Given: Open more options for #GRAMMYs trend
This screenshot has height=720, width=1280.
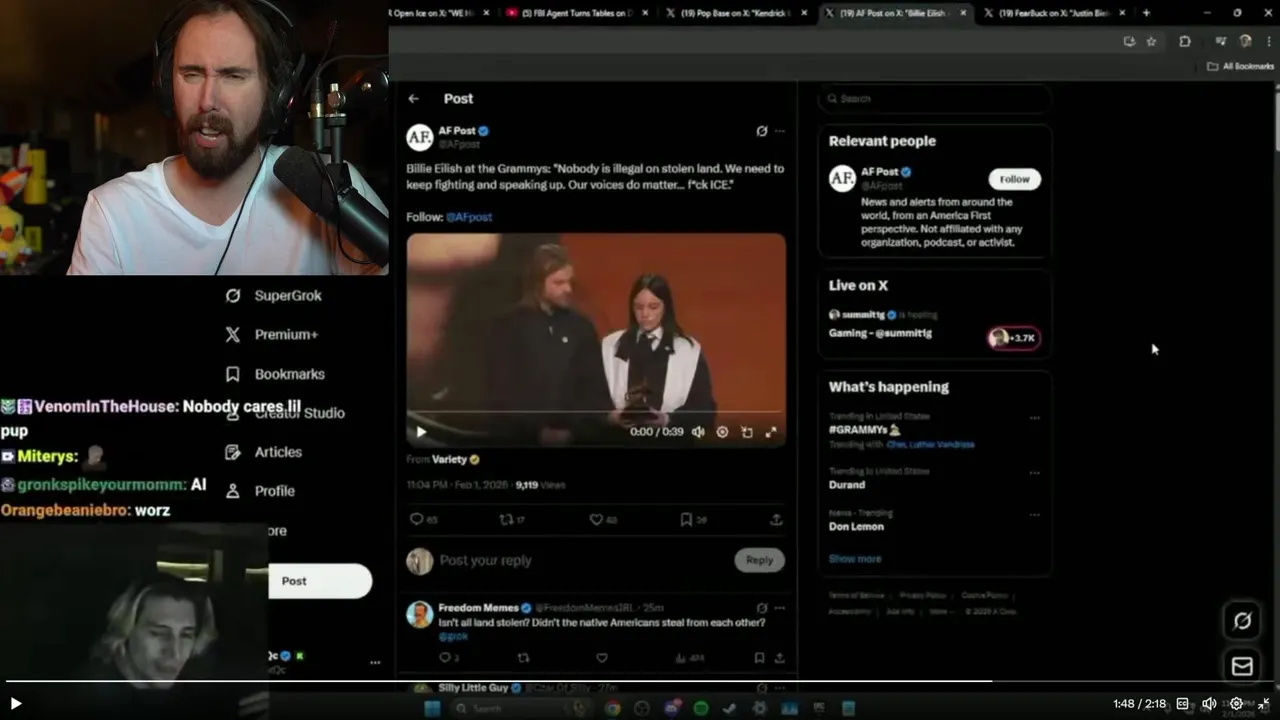Looking at the screenshot, I should click(x=1034, y=418).
